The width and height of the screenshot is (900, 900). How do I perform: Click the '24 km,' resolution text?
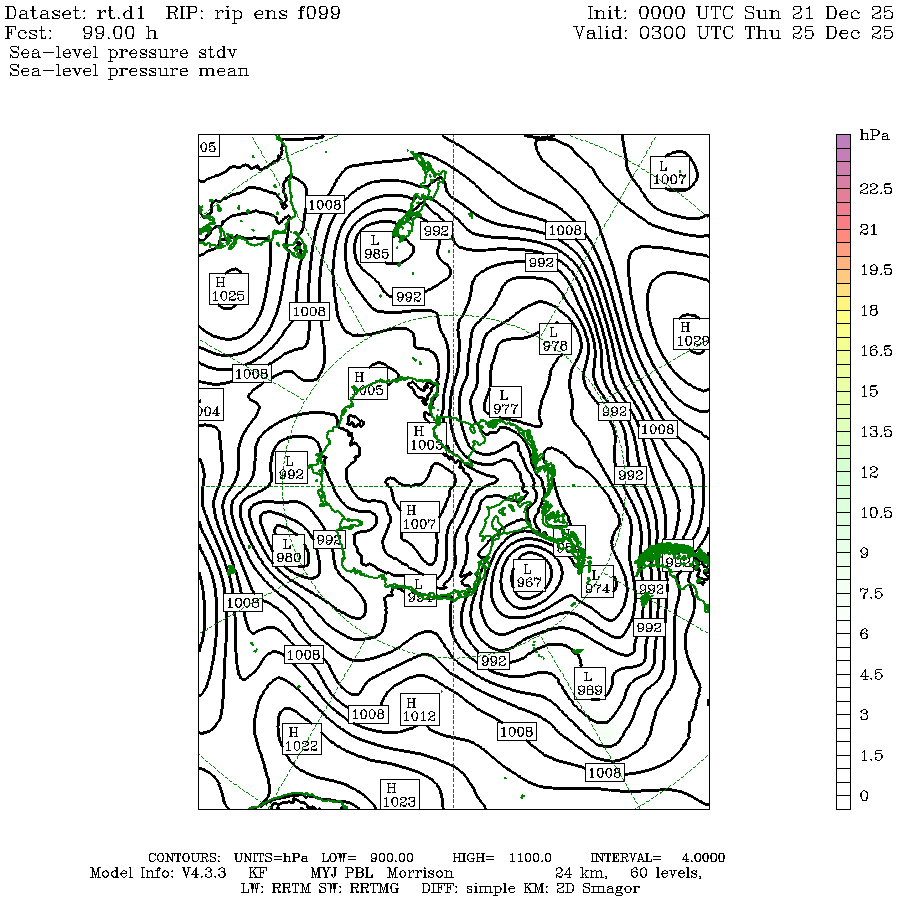pos(581,874)
